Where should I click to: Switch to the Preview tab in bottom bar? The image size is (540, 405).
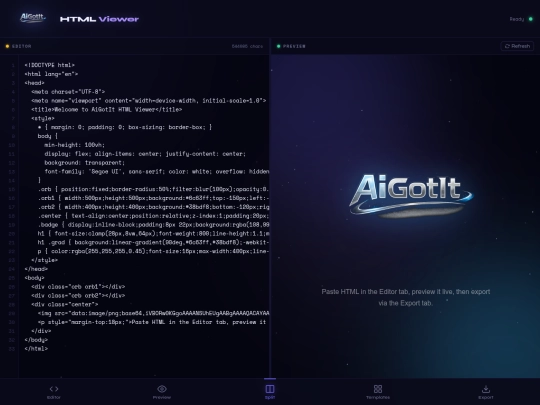(162, 392)
